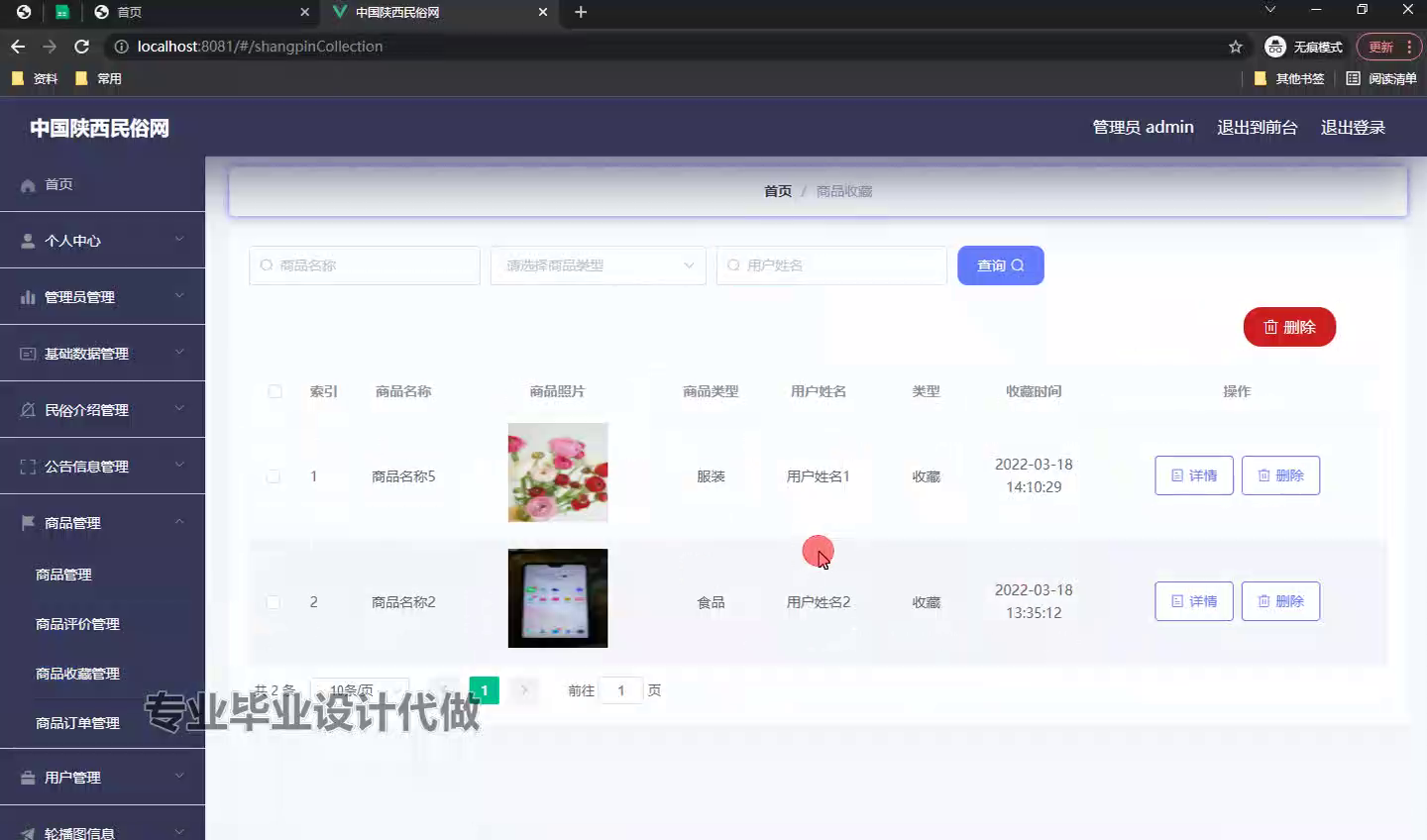
Task: Click browser back arrow
Action: click(x=18, y=47)
